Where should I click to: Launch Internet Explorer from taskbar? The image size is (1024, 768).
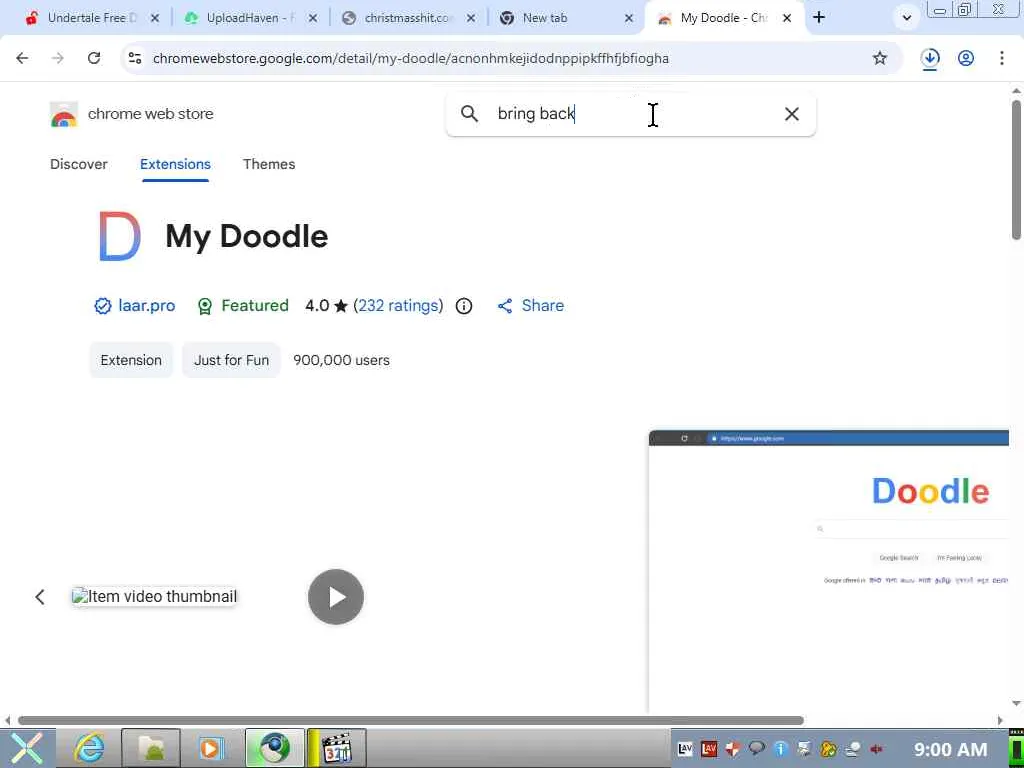88,748
